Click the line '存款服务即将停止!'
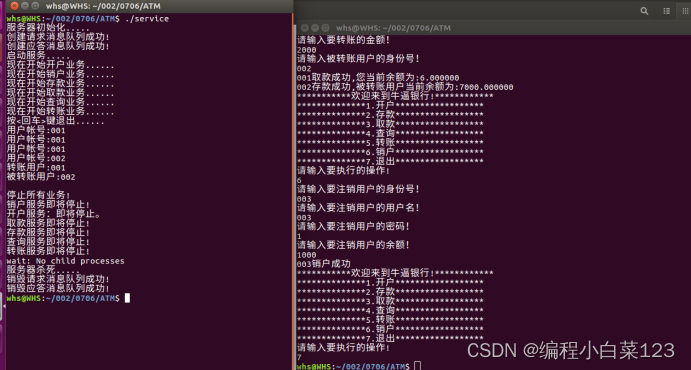The width and height of the screenshot is (691, 370). [48, 233]
